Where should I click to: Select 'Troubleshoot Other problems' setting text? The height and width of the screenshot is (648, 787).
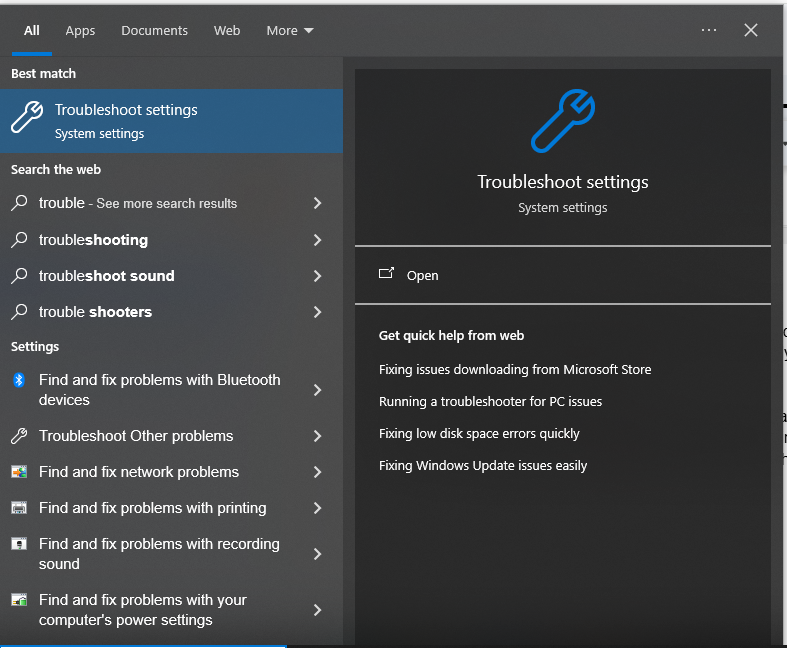pyautogui.click(x=136, y=436)
